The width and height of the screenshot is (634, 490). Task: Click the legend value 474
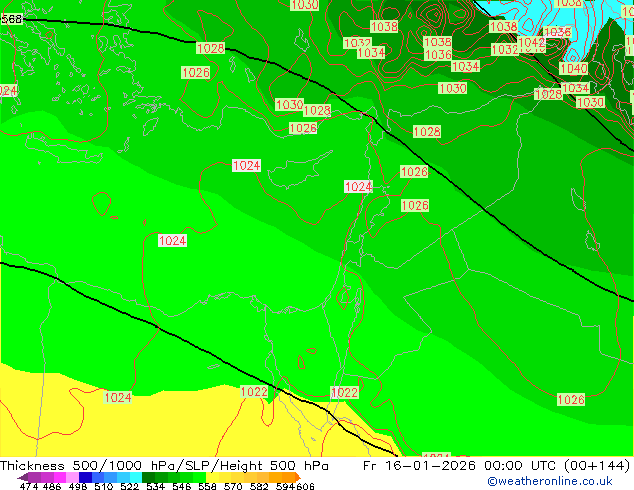[28, 486]
